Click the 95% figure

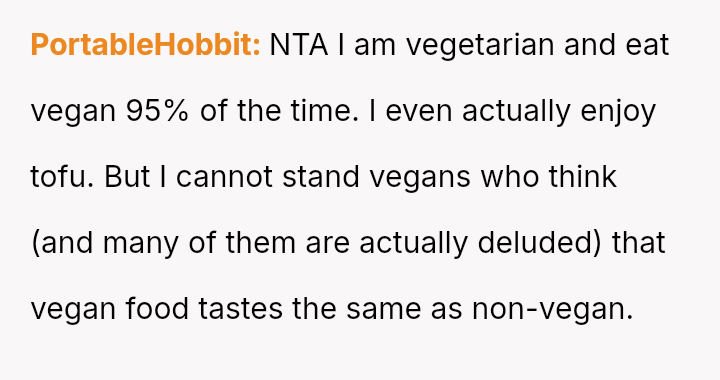click(157, 111)
